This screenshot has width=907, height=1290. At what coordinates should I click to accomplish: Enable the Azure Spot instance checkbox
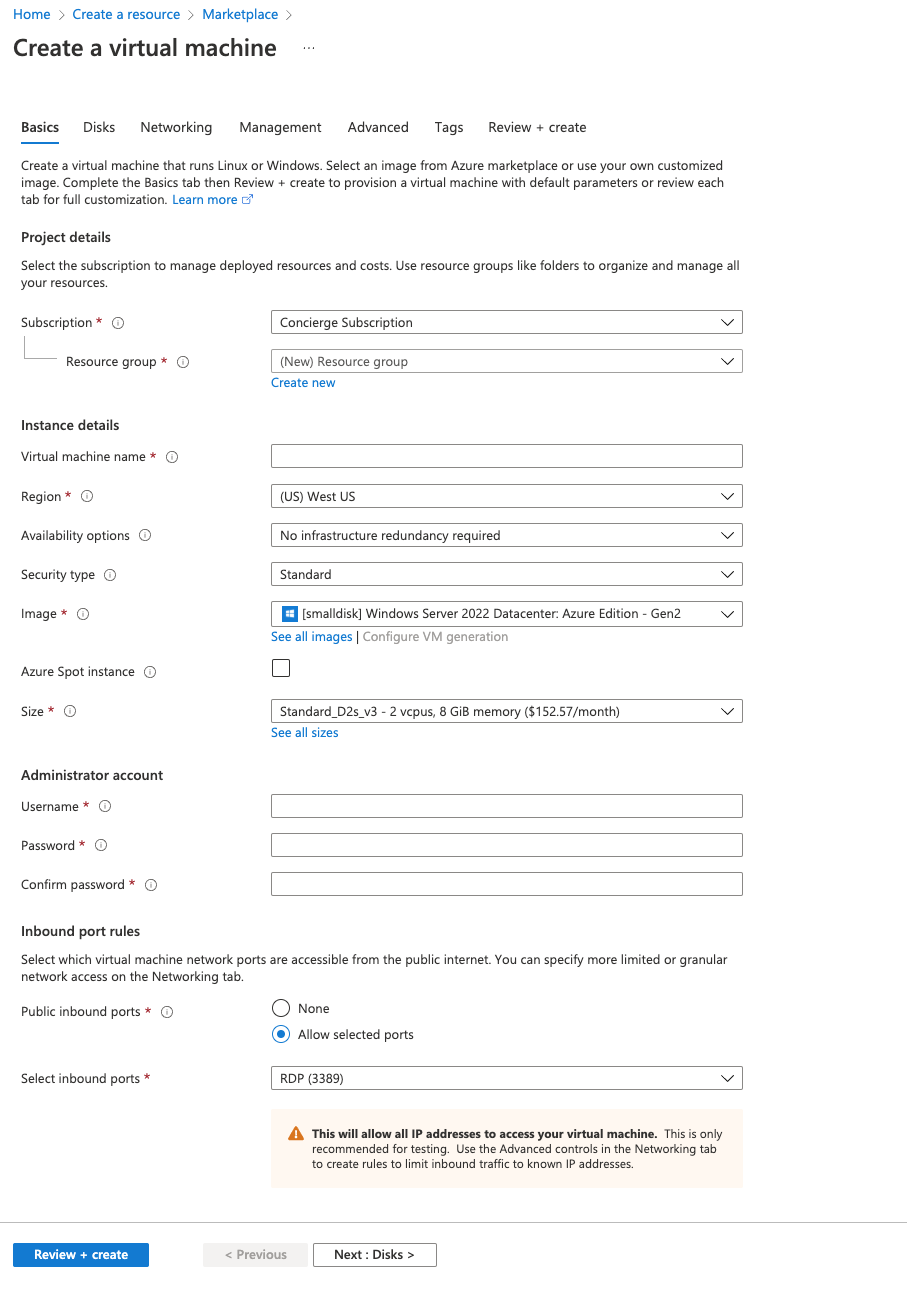281,668
